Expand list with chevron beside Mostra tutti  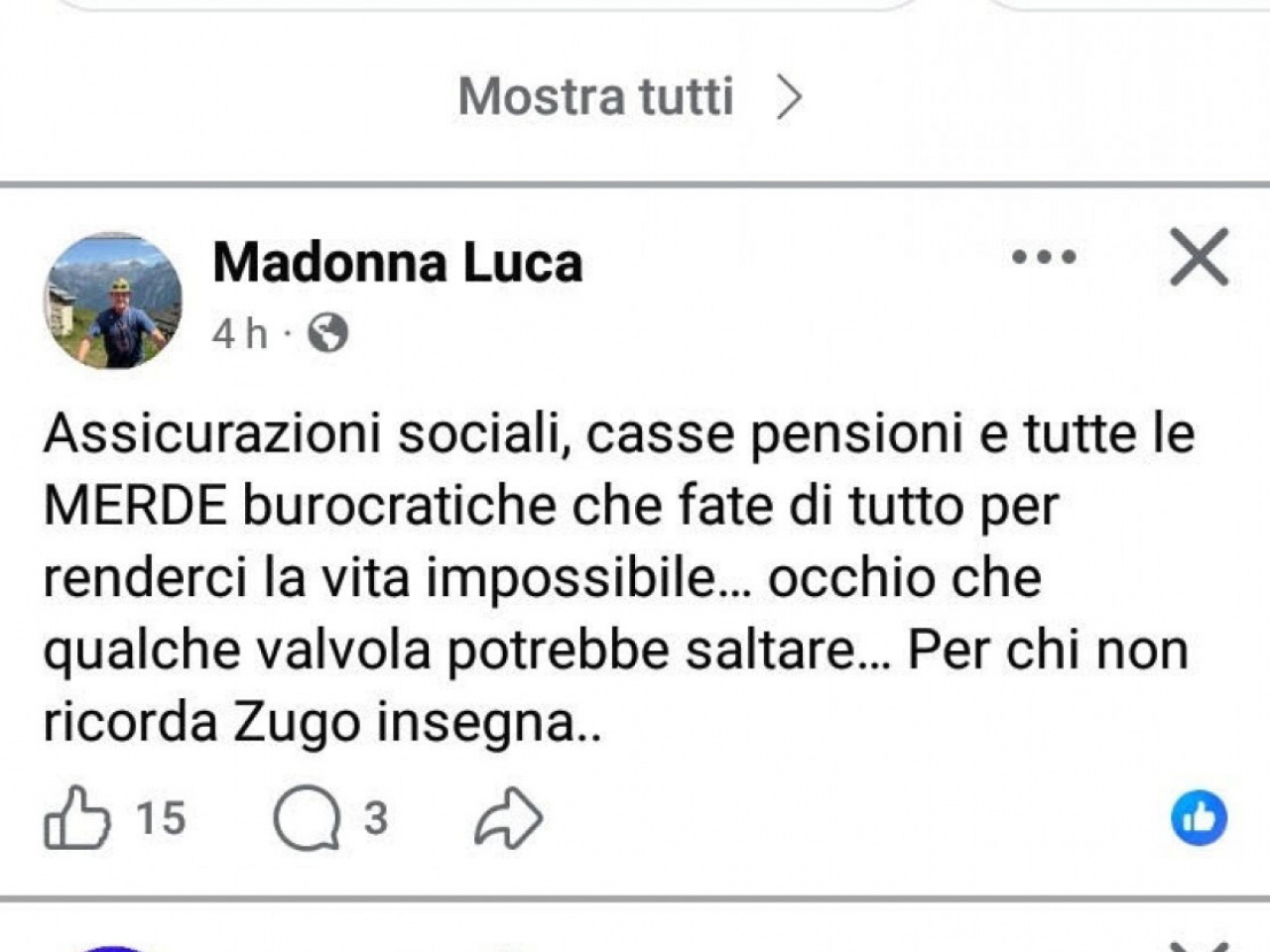point(789,97)
